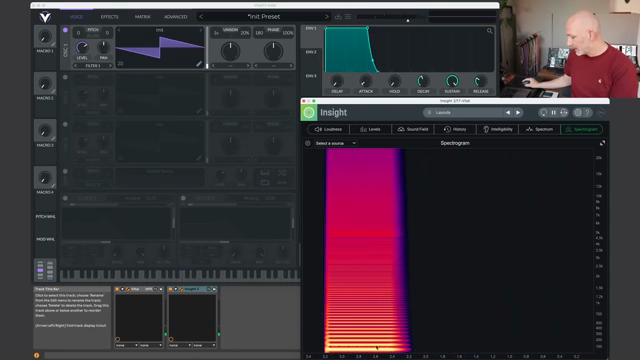Screen dimensions: 640x360
Task: Open the Select a source dropdown
Action: [336, 143]
